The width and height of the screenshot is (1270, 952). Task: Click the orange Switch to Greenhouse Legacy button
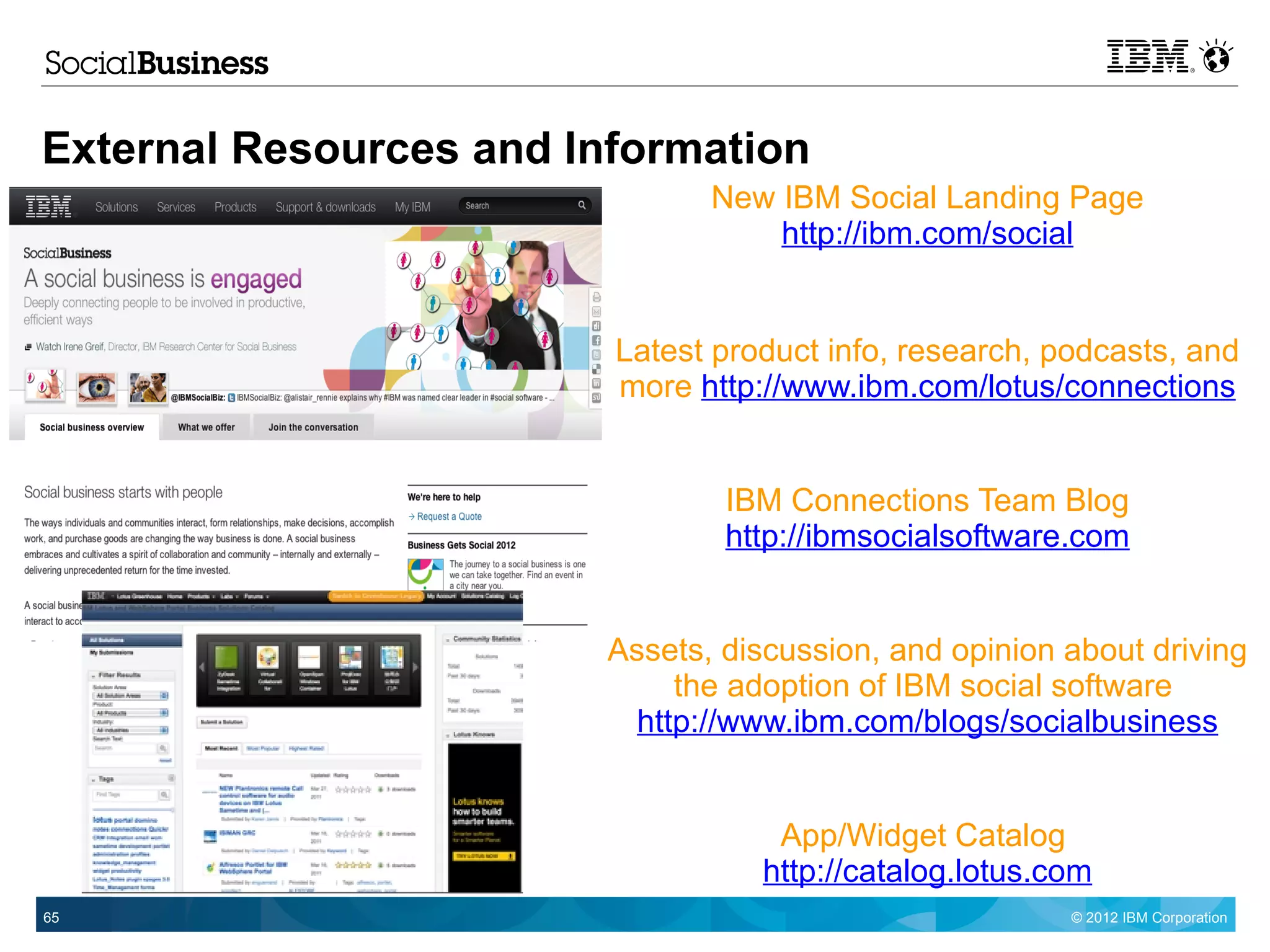[x=376, y=596]
